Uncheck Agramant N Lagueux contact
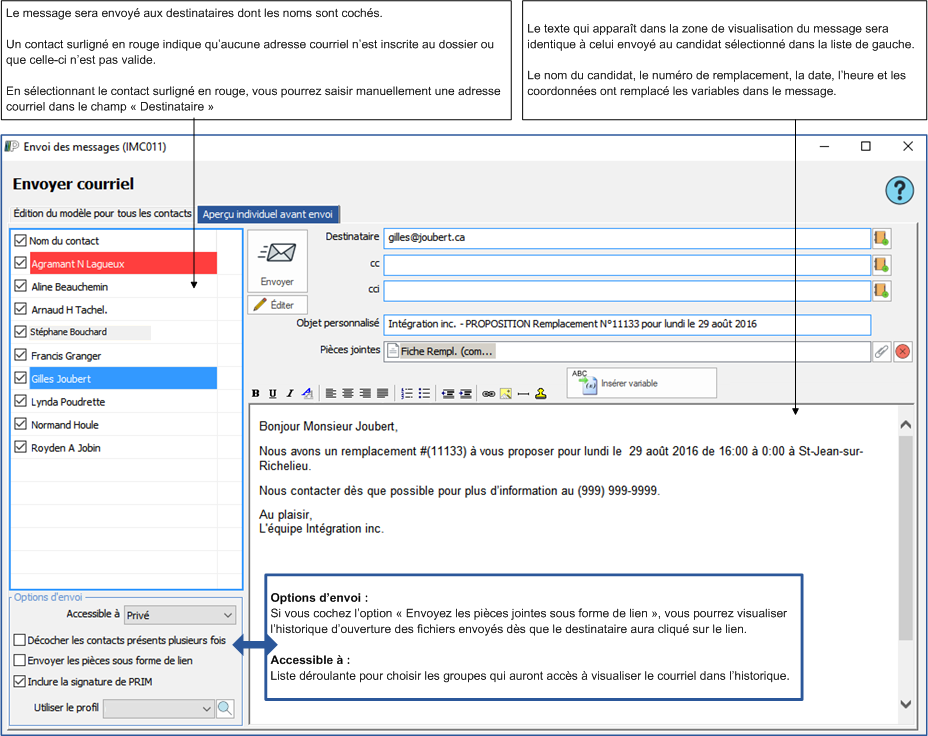928x736 pixels. pos(20,263)
